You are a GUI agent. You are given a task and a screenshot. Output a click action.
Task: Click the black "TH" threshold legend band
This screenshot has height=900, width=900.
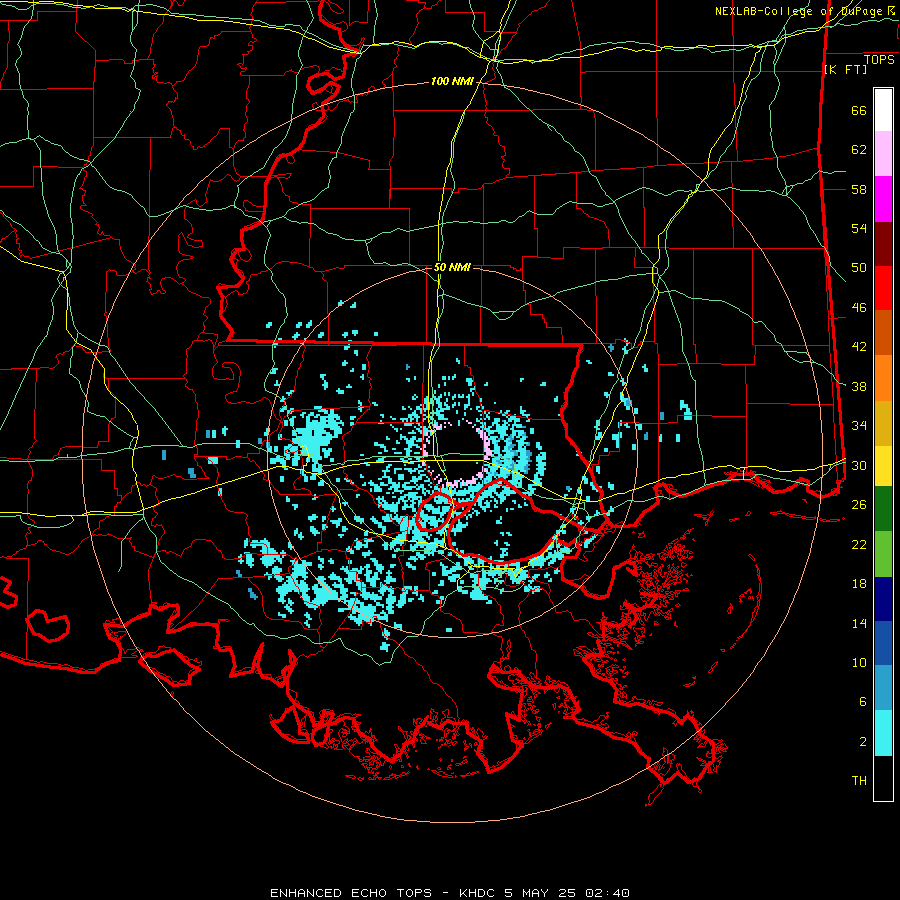click(x=883, y=778)
